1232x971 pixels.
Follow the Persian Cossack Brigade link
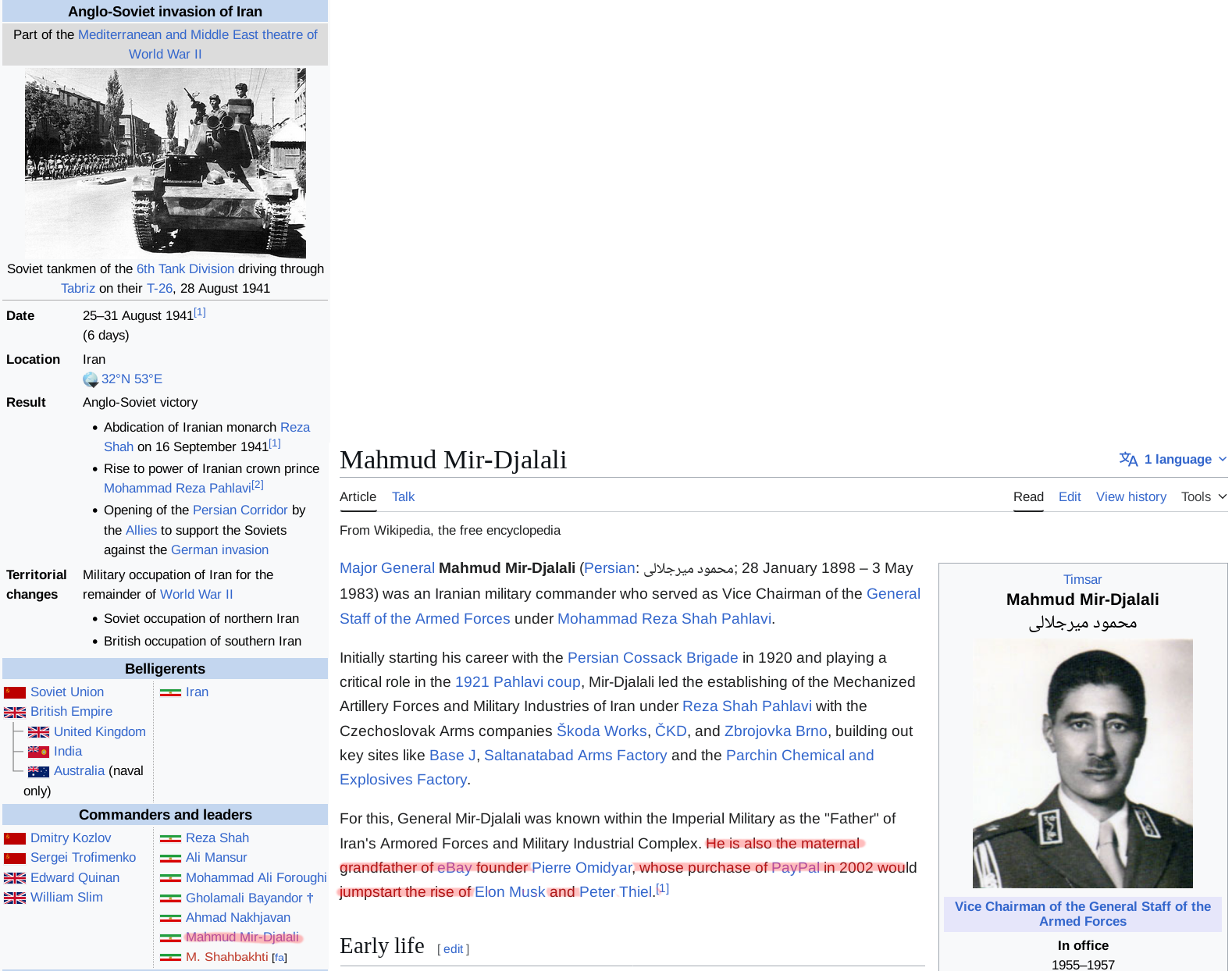[x=653, y=657]
